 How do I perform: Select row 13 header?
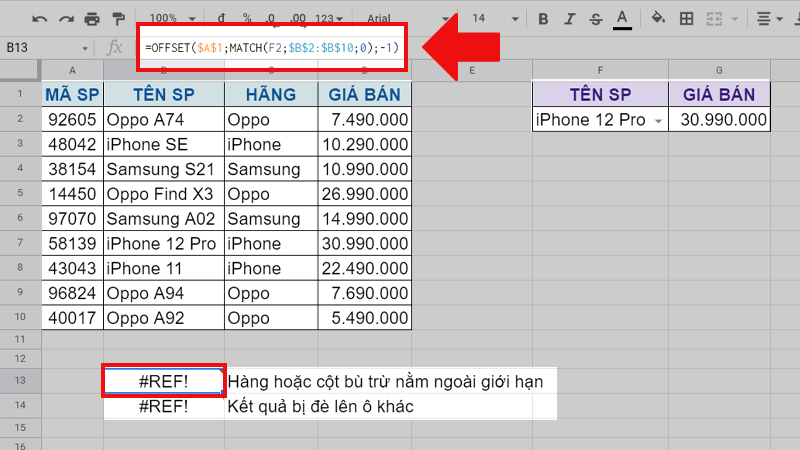pos(20,381)
